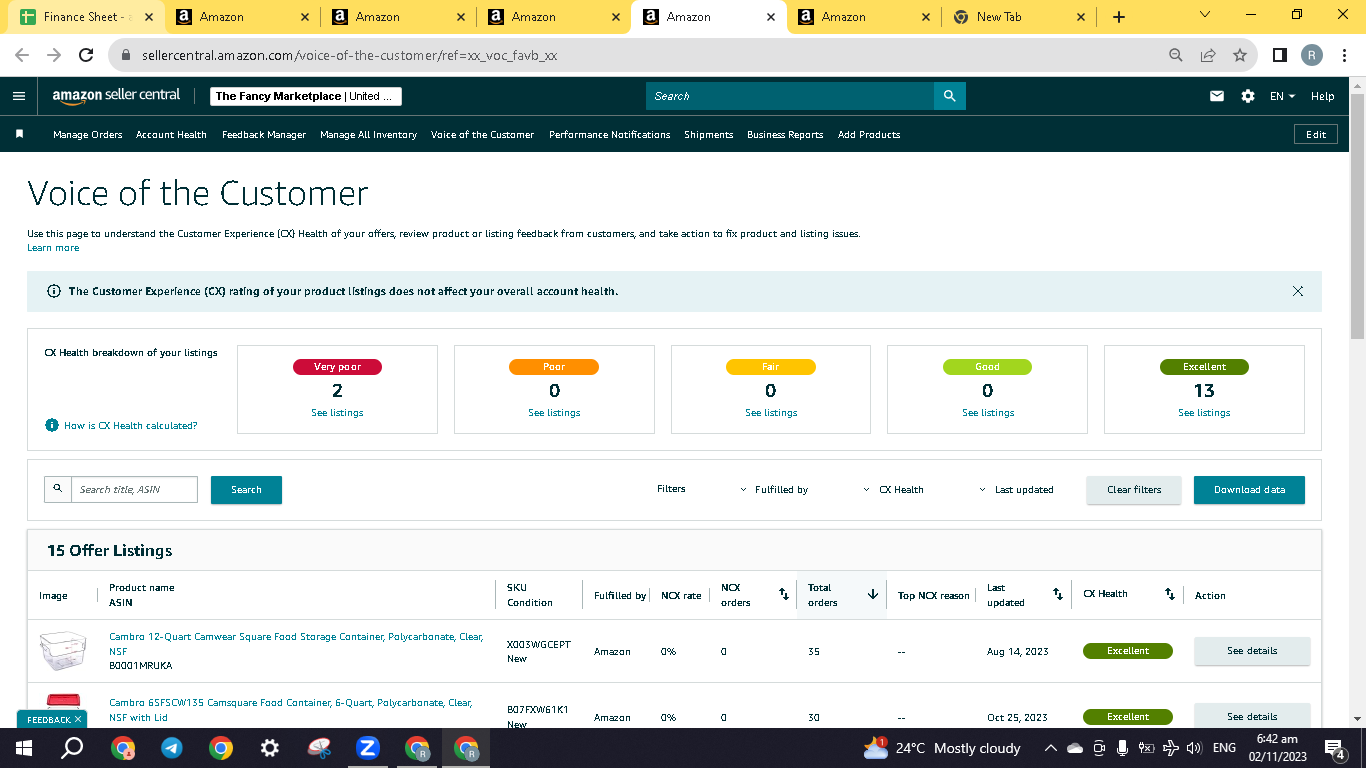1366x768 pixels.
Task: Open Shipments in the navigation bar
Action: click(709, 134)
